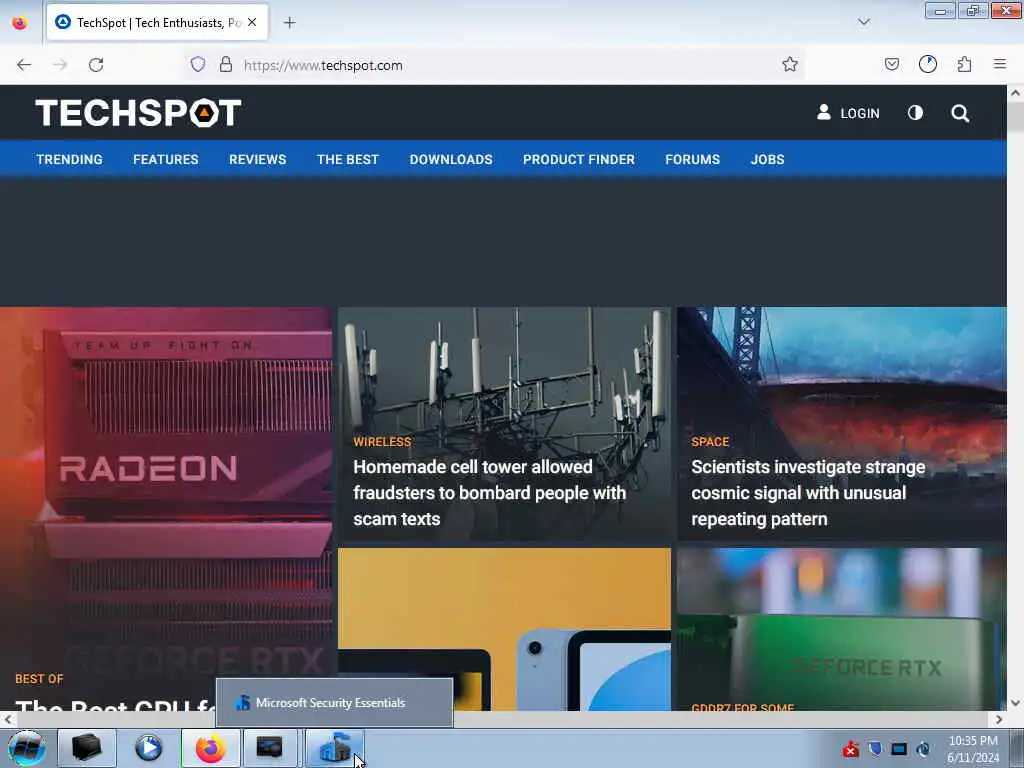The image size is (1024, 768).
Task: Click the shield tray icon
Action: pyautogui.click(x=875, y=748)
